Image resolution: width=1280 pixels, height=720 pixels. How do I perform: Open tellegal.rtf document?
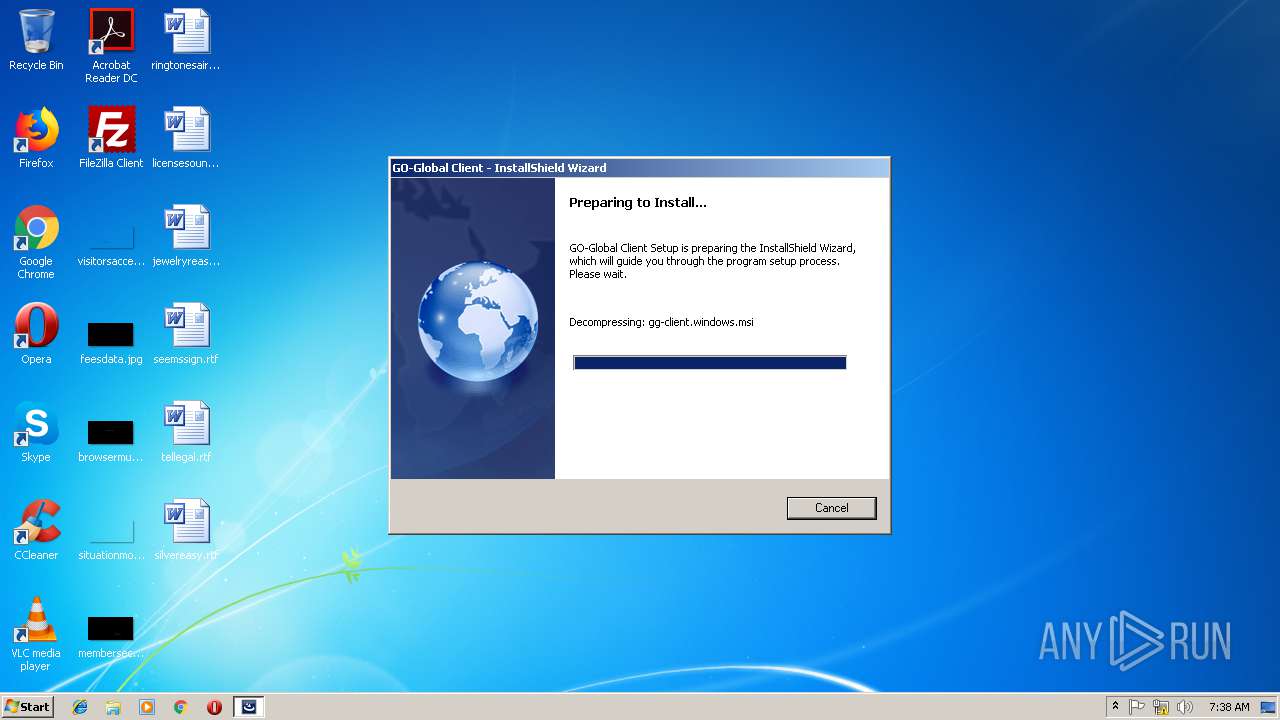186,433
